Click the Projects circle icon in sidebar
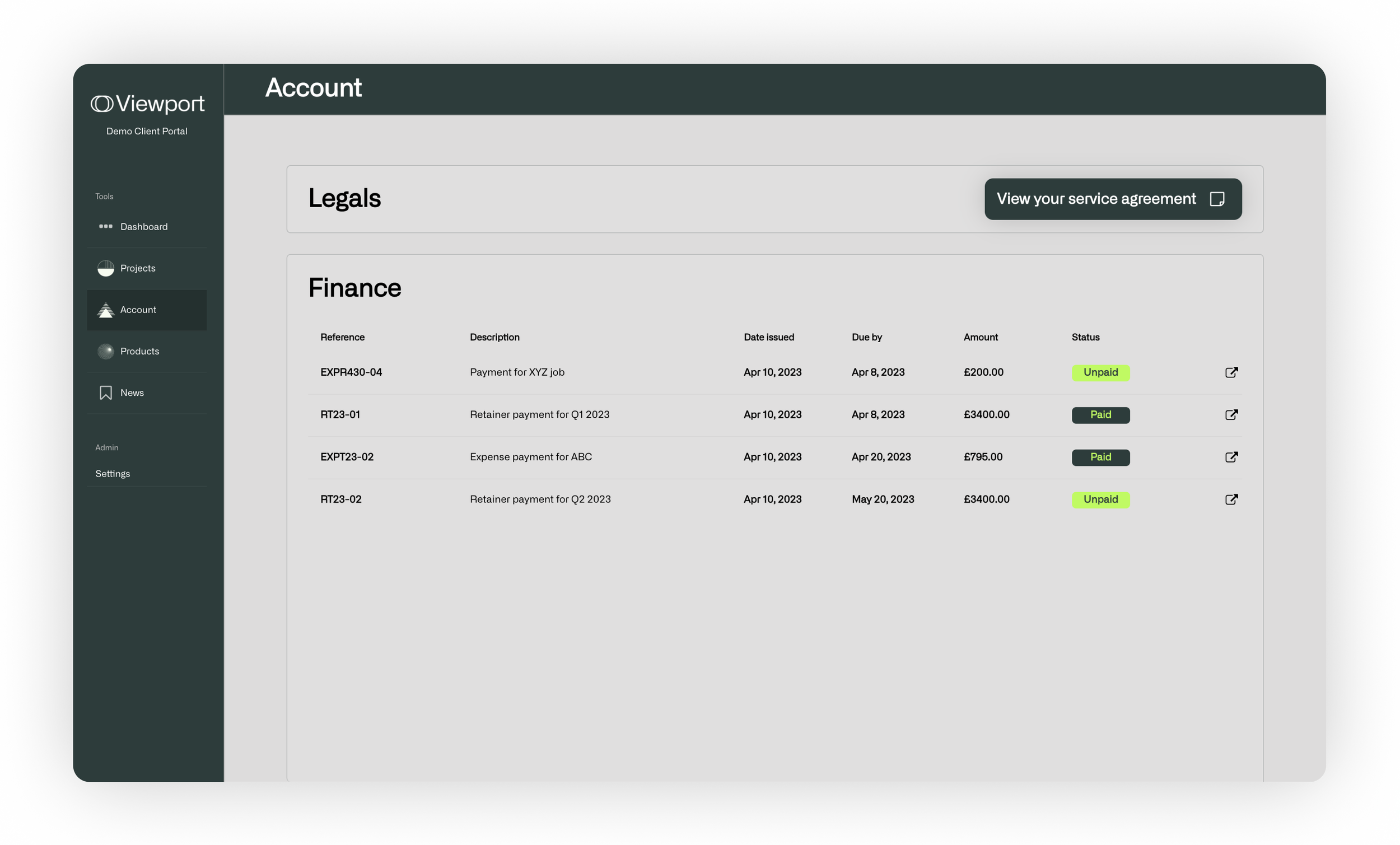 106,268
